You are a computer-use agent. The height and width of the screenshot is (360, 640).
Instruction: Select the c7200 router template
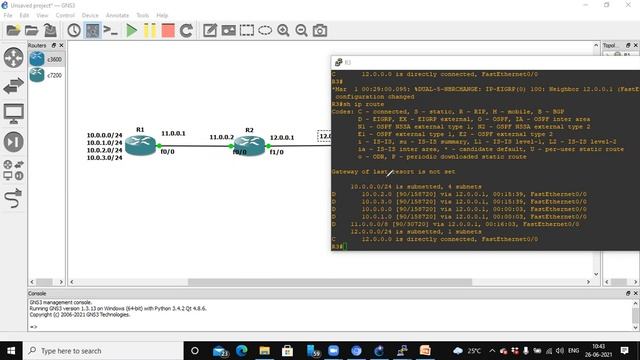[46, 75]
